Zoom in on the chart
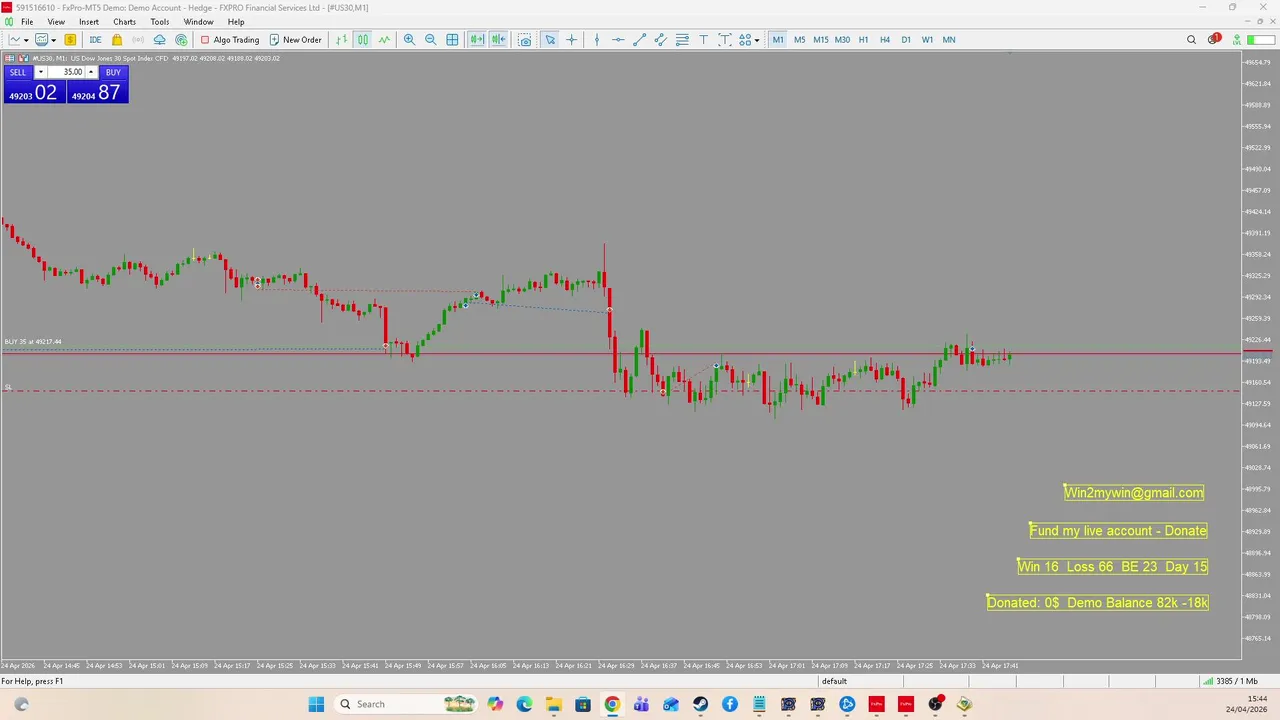Viewport: 1280px width, 720px height. click(x=409, y=40)
